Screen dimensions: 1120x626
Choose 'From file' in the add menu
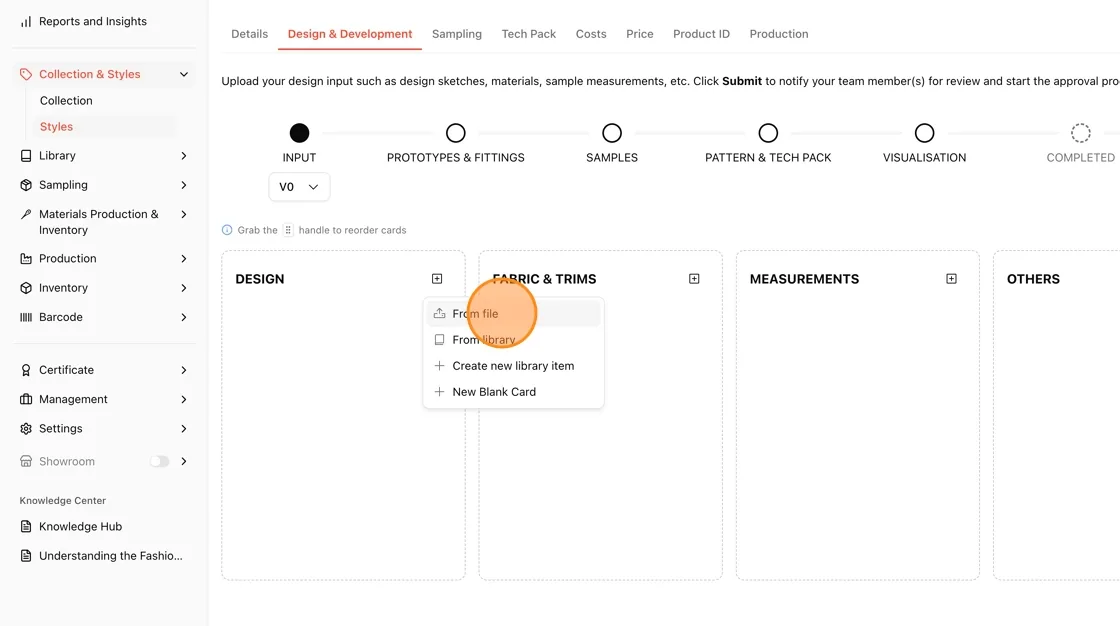click(x=514, y=314)
